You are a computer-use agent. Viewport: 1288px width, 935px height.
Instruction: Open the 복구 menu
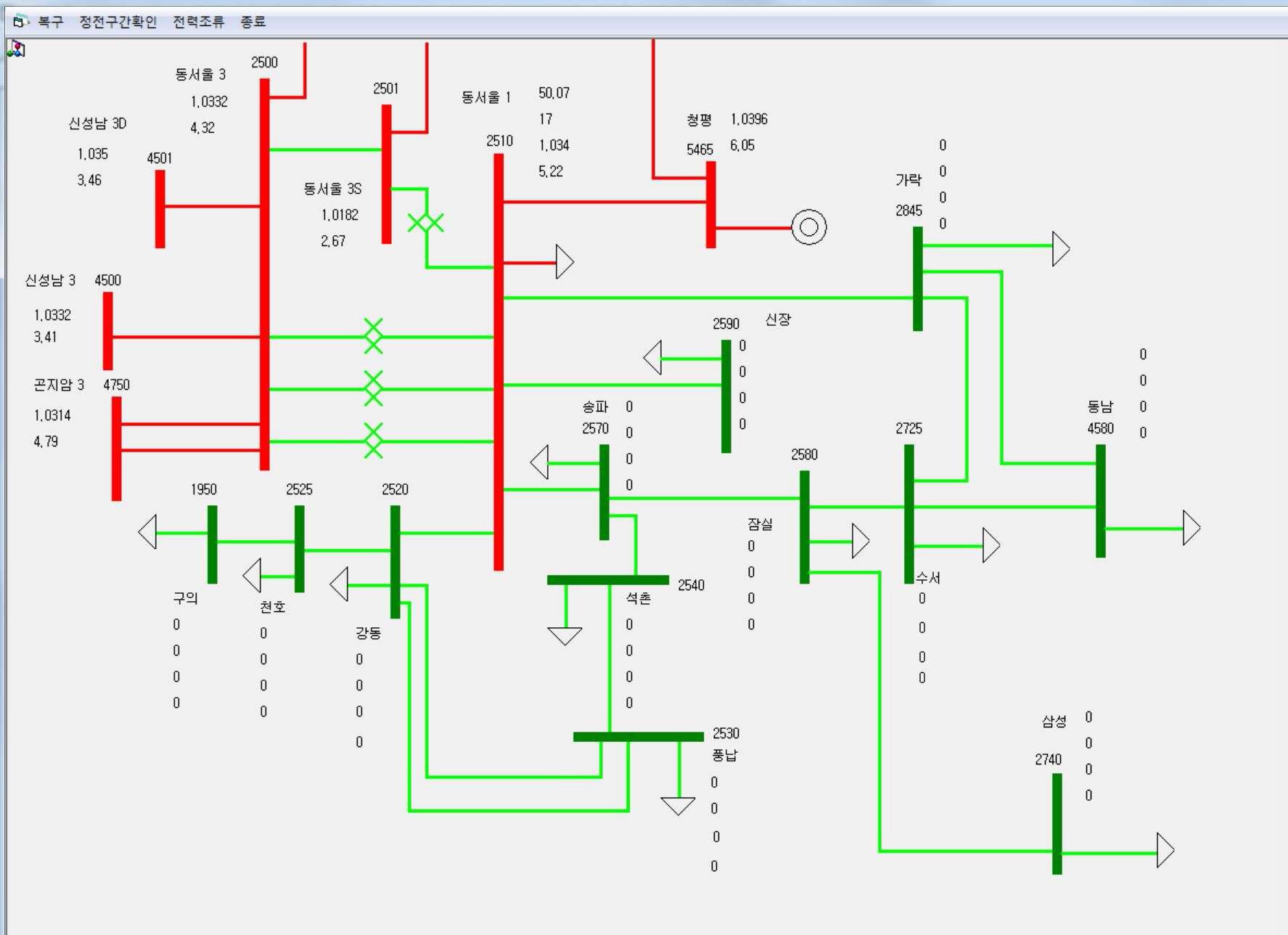[x=50, y=22]
